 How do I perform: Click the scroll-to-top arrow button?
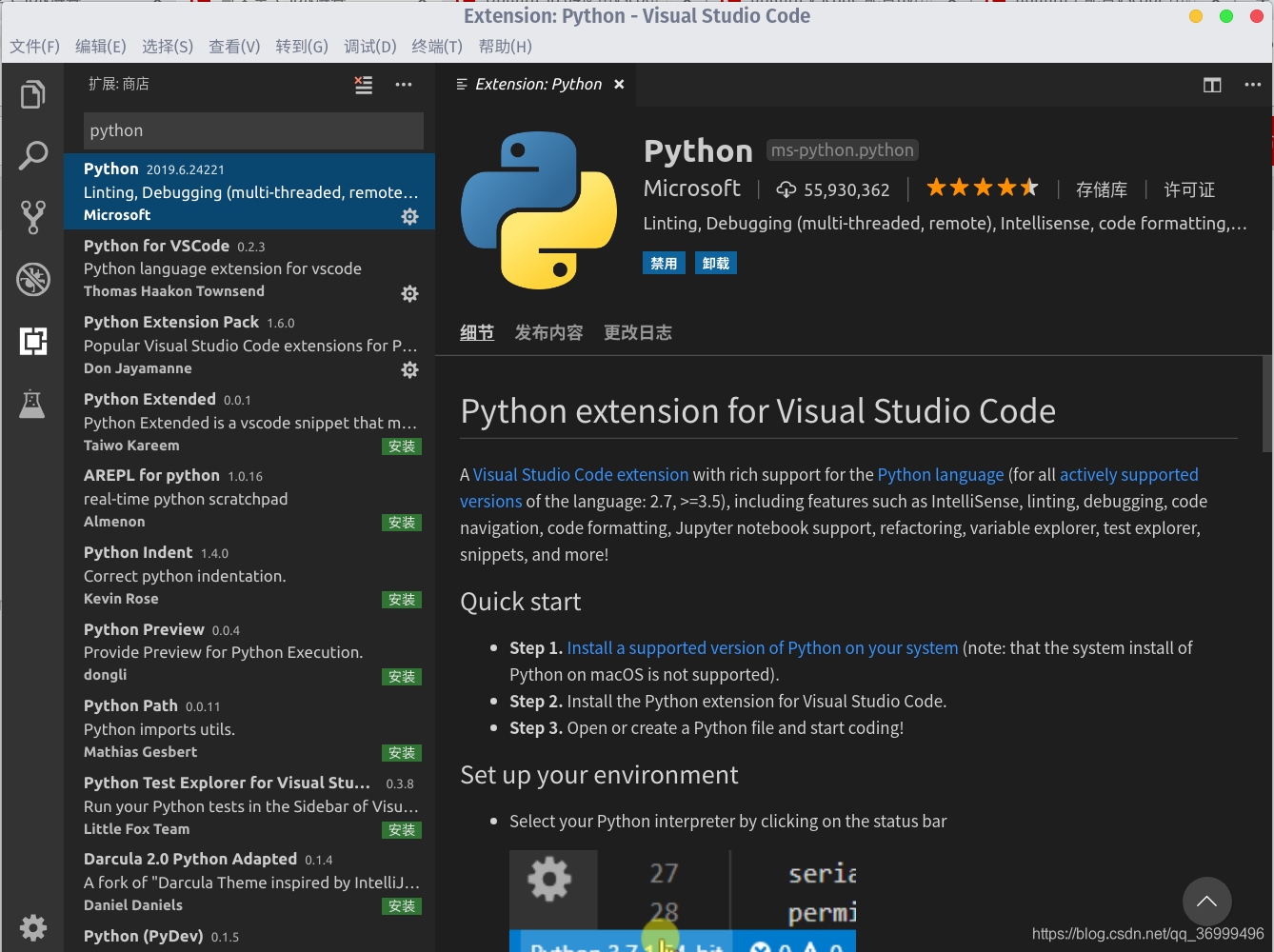[1206, 902]
